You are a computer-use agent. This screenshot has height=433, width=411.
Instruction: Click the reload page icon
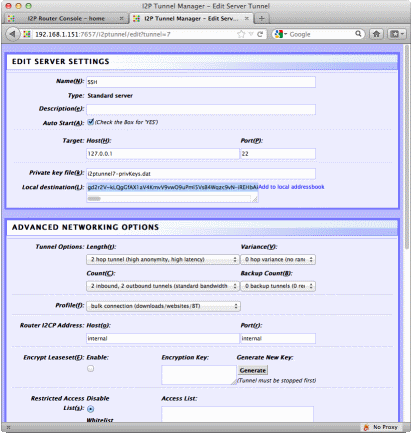260,34
